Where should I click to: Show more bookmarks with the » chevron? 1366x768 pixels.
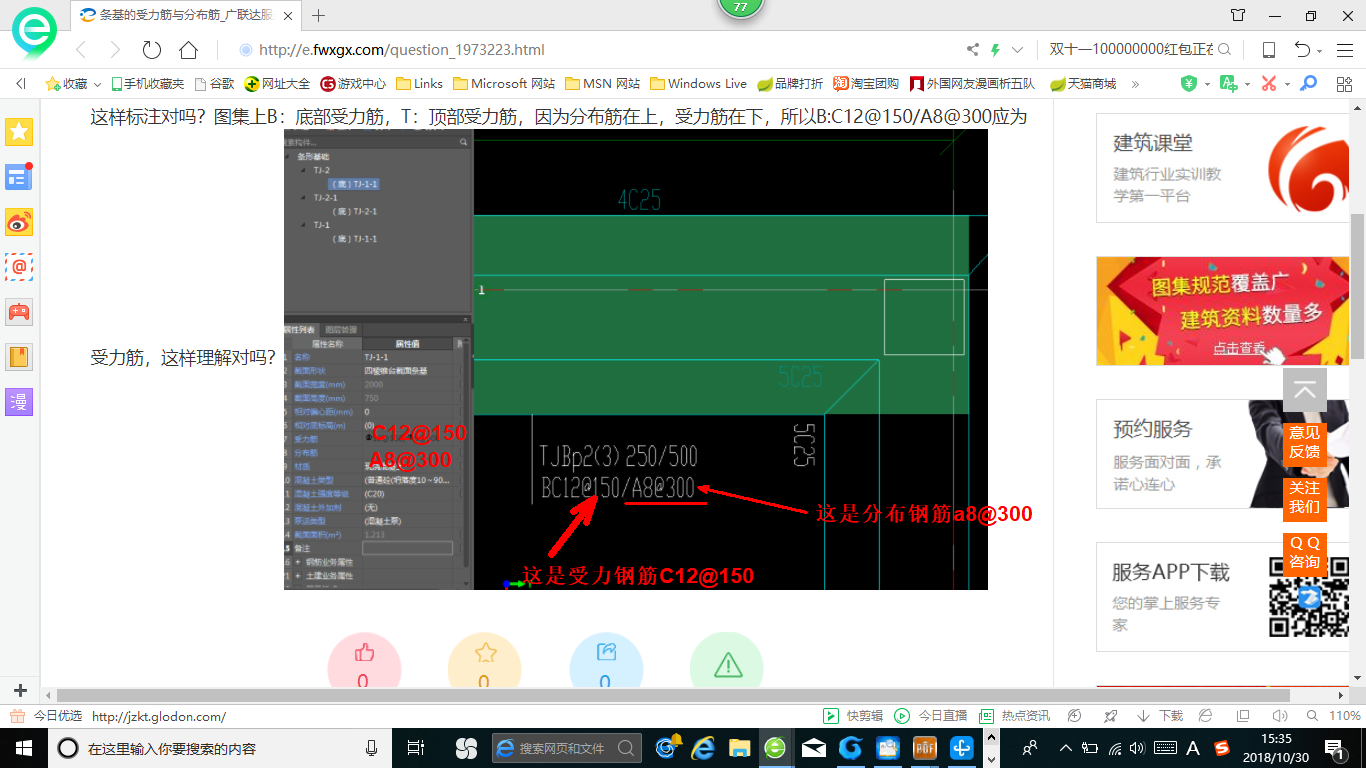point(1135,84)
